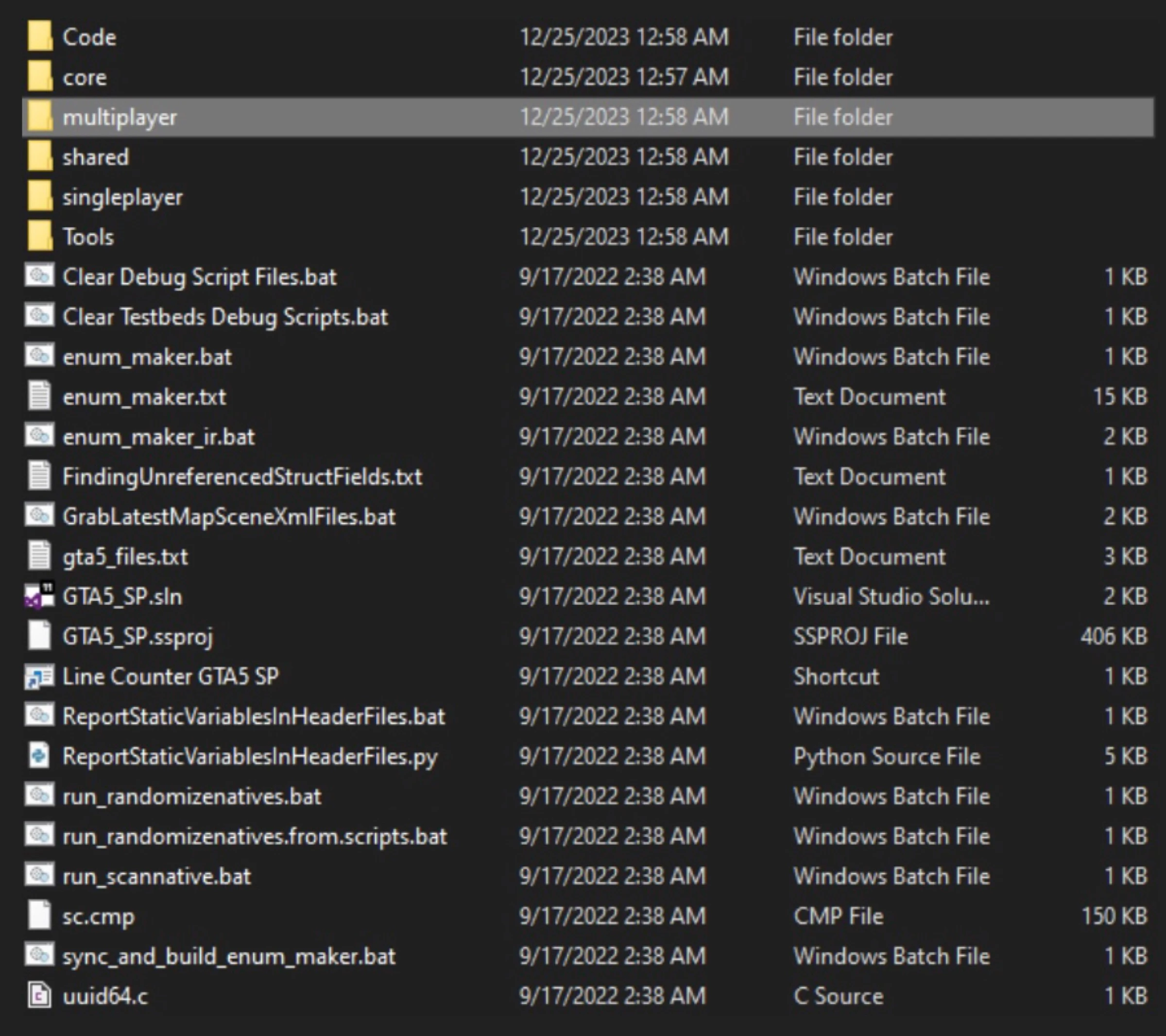The height and width of the screenshot is (1036, 1166).
Task: Click the 'sc.cmp' file name
Action: point(98,917)
